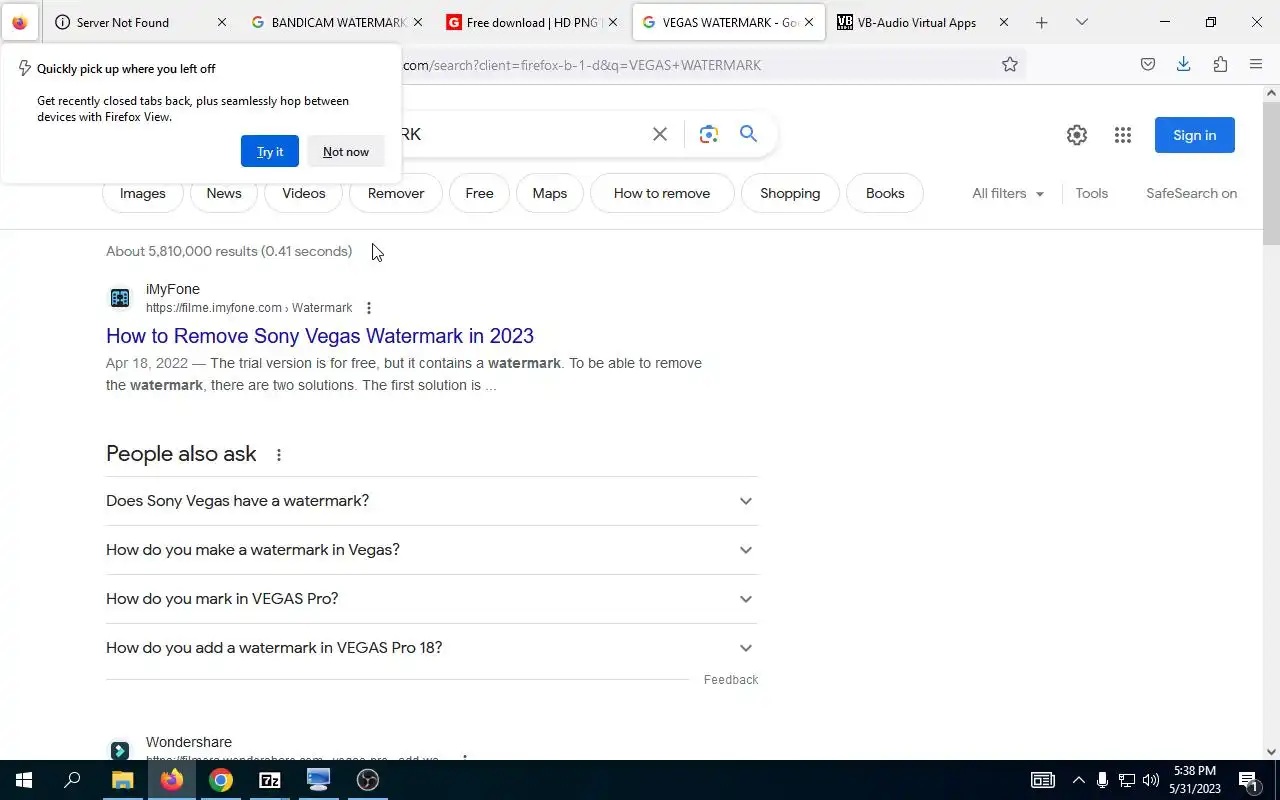Screen dimensions: 1280x800
Task: Switch to VB-Audio Virtual Apps tab
Action: pos(922,22)
